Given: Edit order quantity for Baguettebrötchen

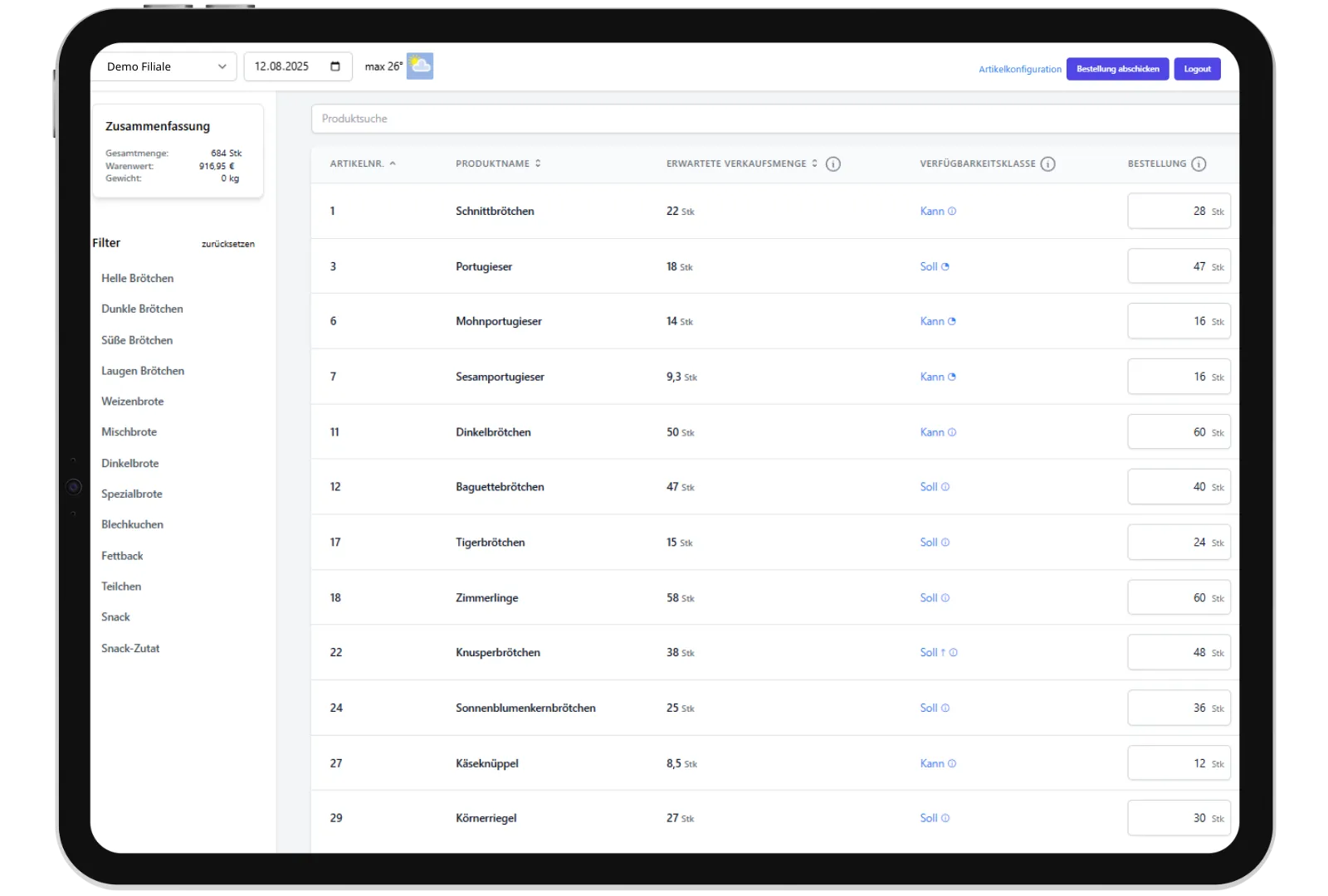Looking at the screenshot, I should 1179,487.
